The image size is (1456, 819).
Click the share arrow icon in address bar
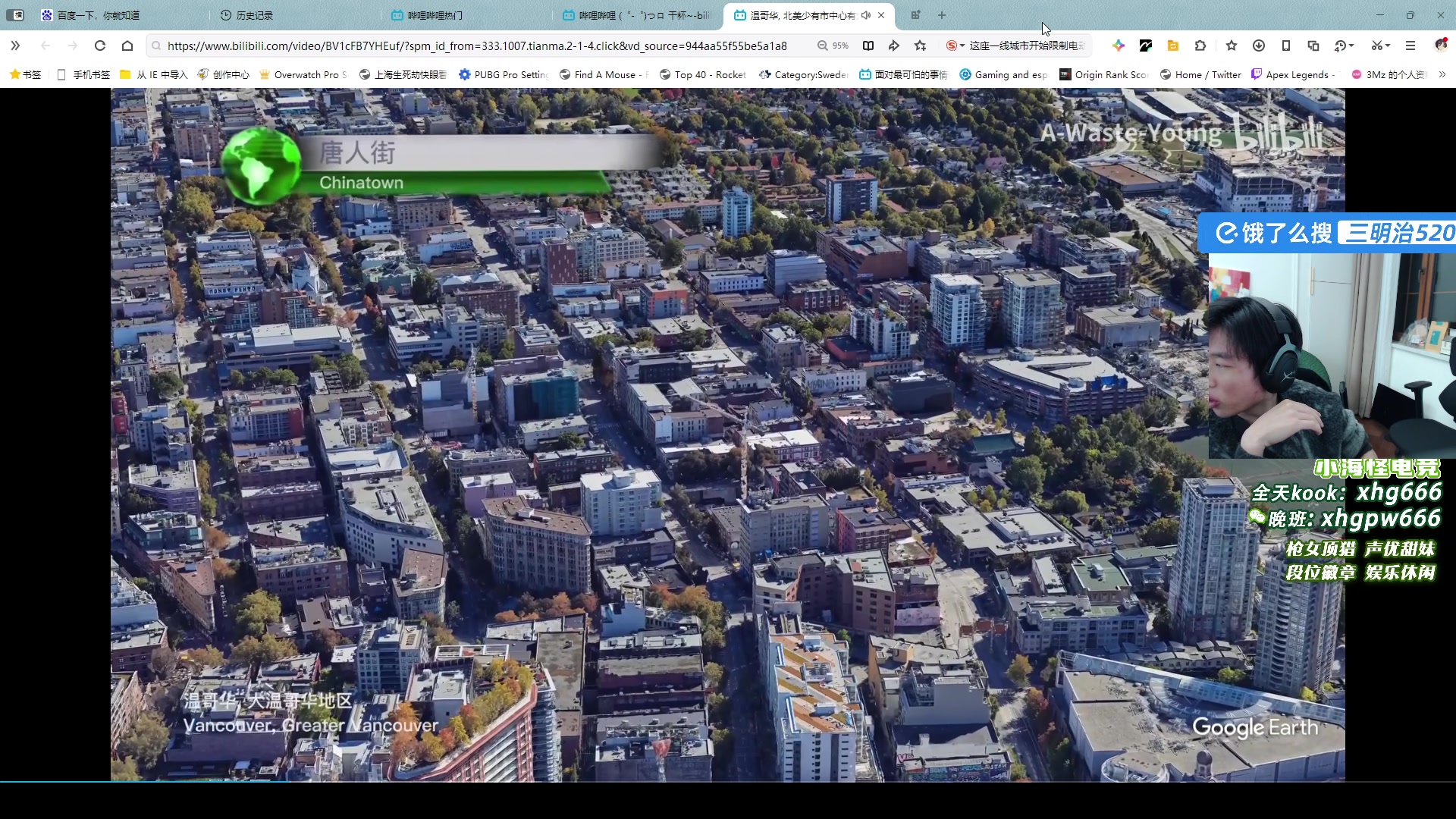[x=894, y=46]
